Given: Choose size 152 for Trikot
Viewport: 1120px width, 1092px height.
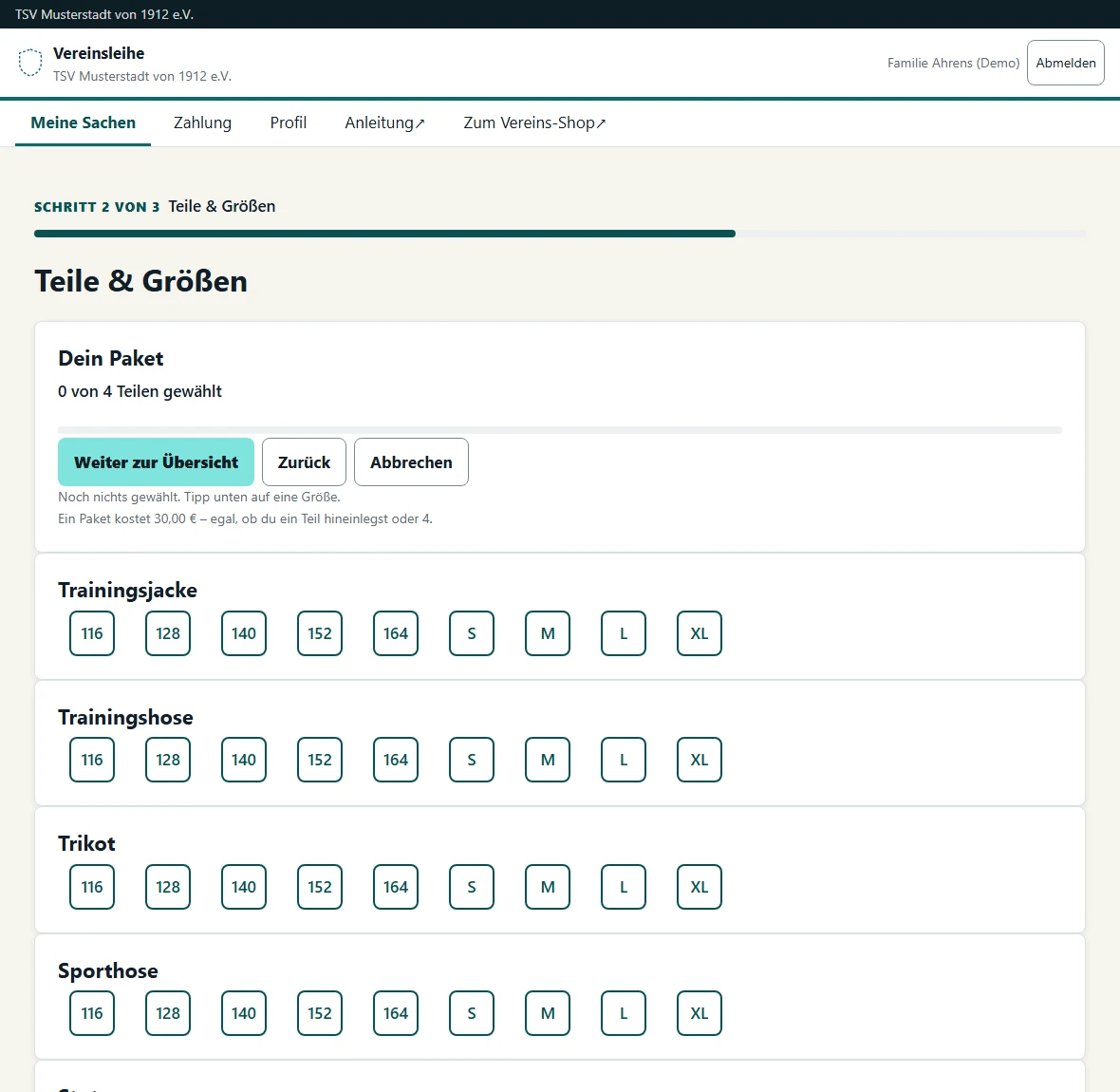Looking at the screenshot, I should 320,887.
